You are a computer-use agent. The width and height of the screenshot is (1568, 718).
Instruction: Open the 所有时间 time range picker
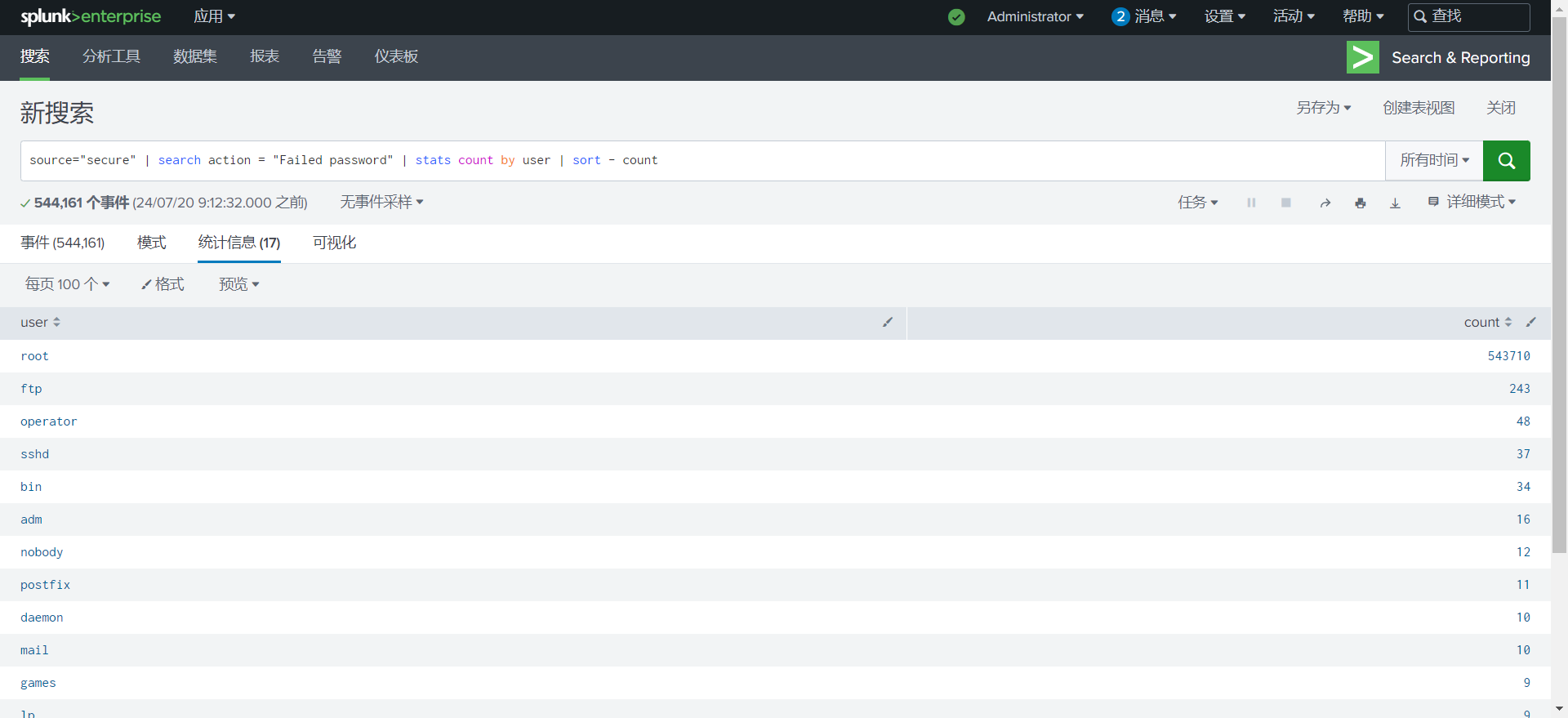coord(1434,160)
